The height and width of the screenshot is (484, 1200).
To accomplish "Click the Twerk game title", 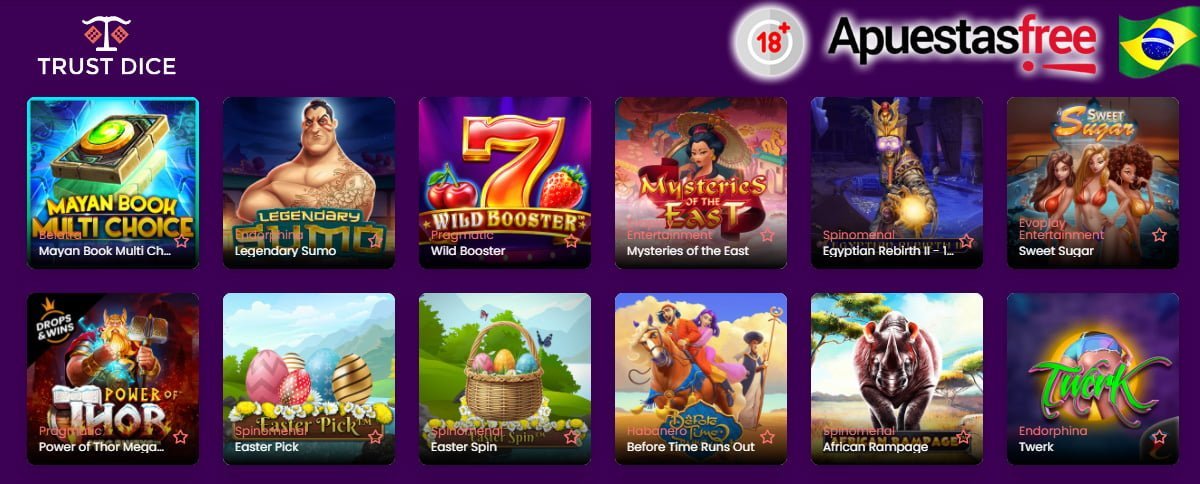I will coord(1036,447).
